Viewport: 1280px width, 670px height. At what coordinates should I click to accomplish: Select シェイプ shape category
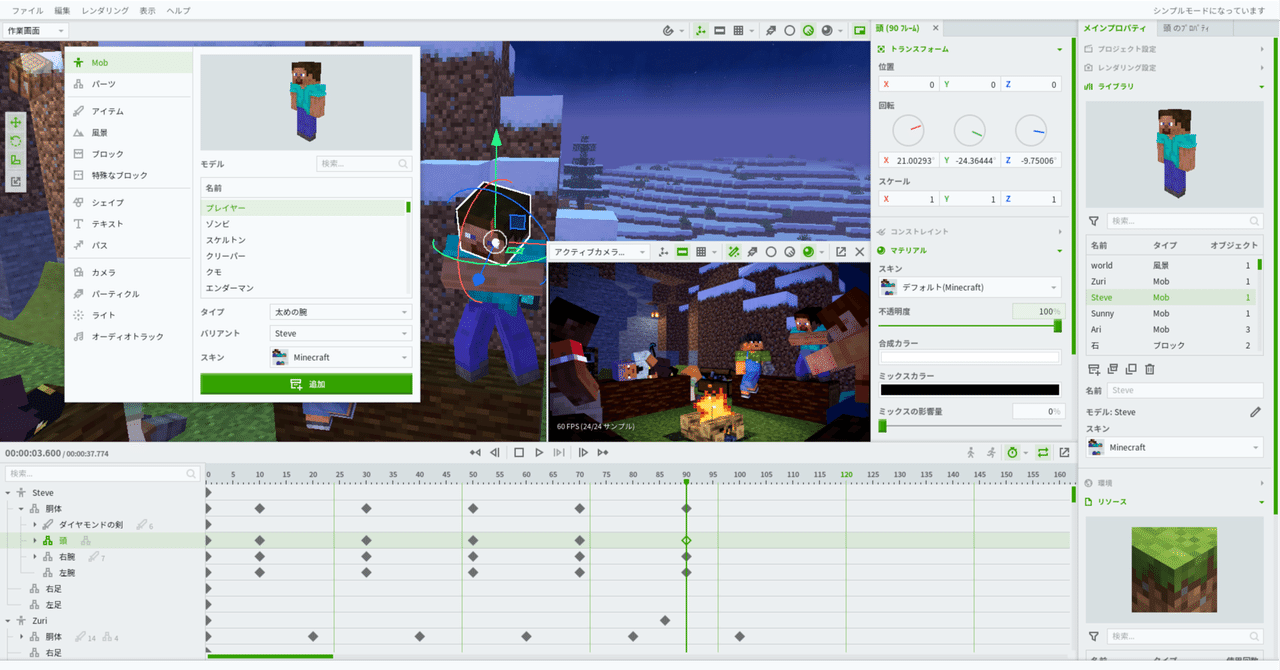[x=128, y=202]
